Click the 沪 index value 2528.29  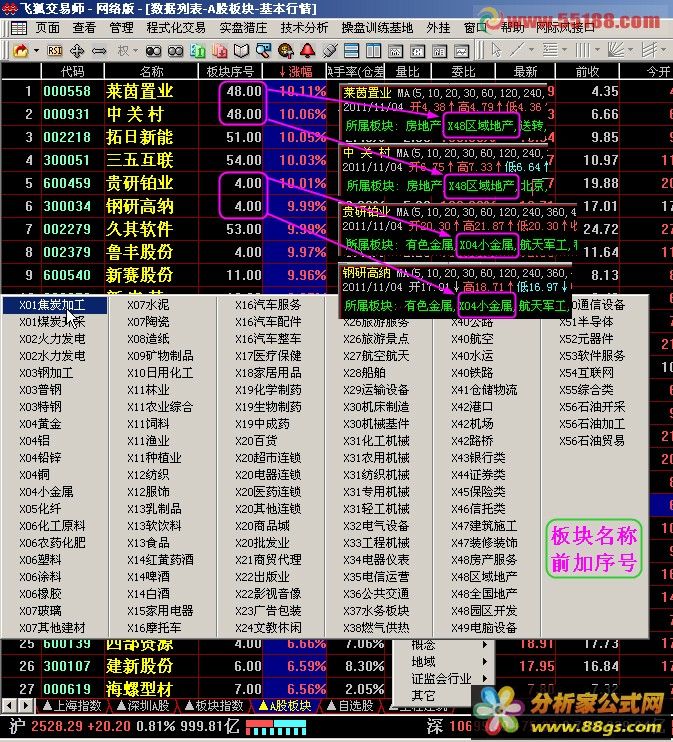59,726
